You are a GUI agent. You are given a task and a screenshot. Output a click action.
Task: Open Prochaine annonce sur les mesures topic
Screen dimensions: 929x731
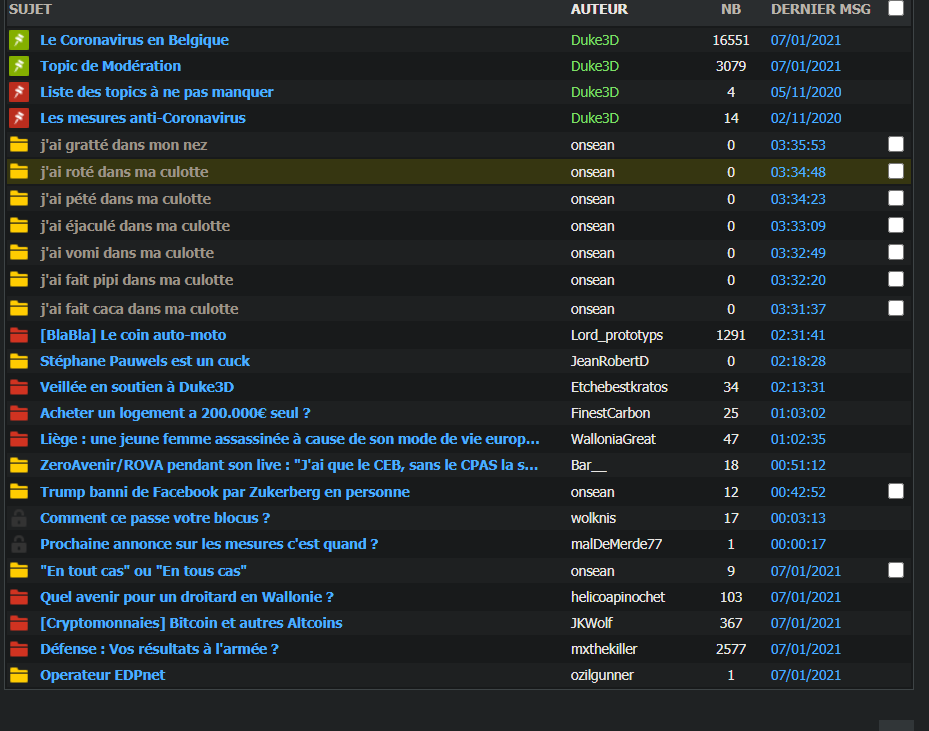coord(209,544)
